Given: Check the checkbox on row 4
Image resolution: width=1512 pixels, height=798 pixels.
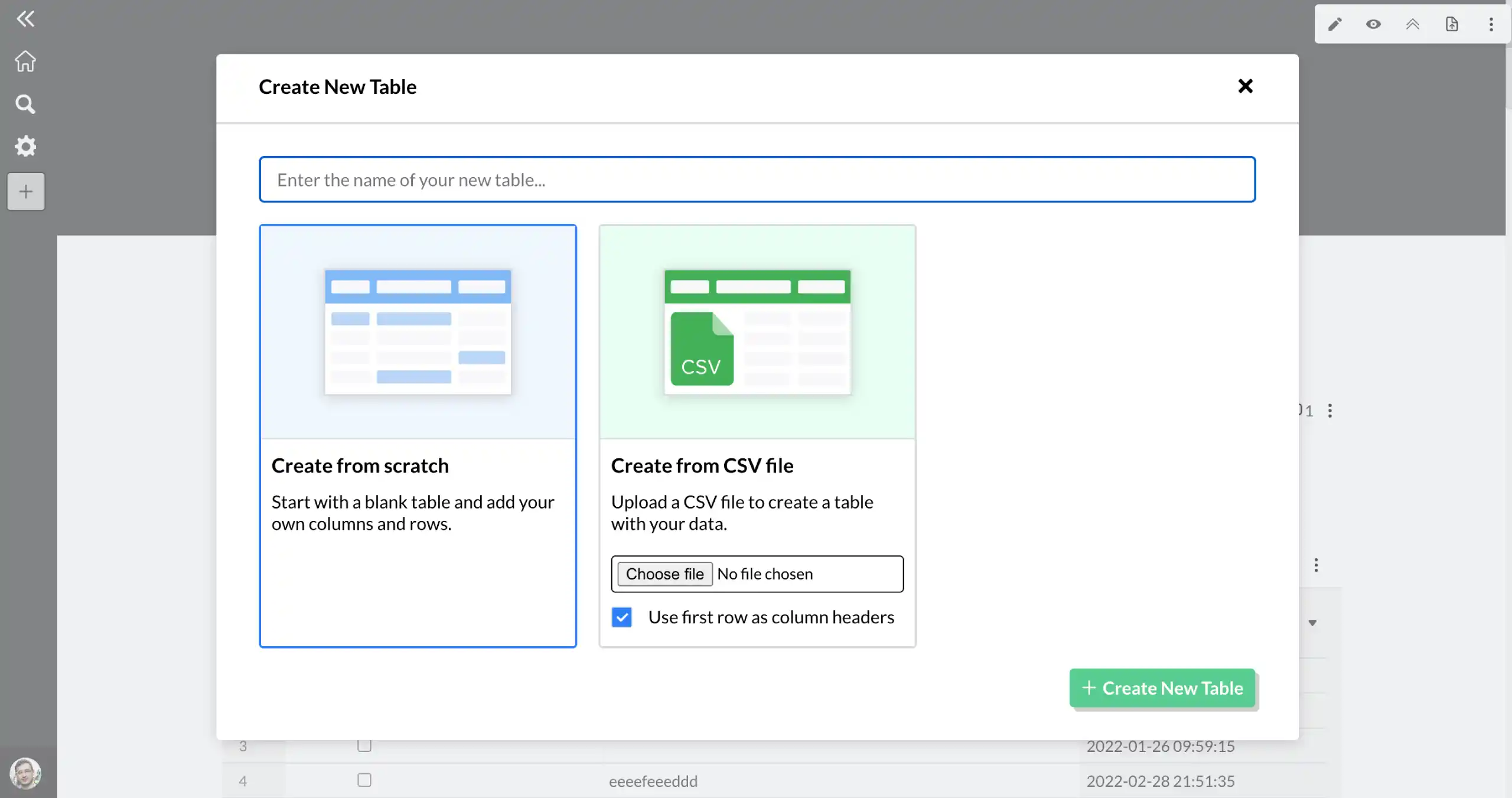Looking at the screenshot, I should pos(363,780).
